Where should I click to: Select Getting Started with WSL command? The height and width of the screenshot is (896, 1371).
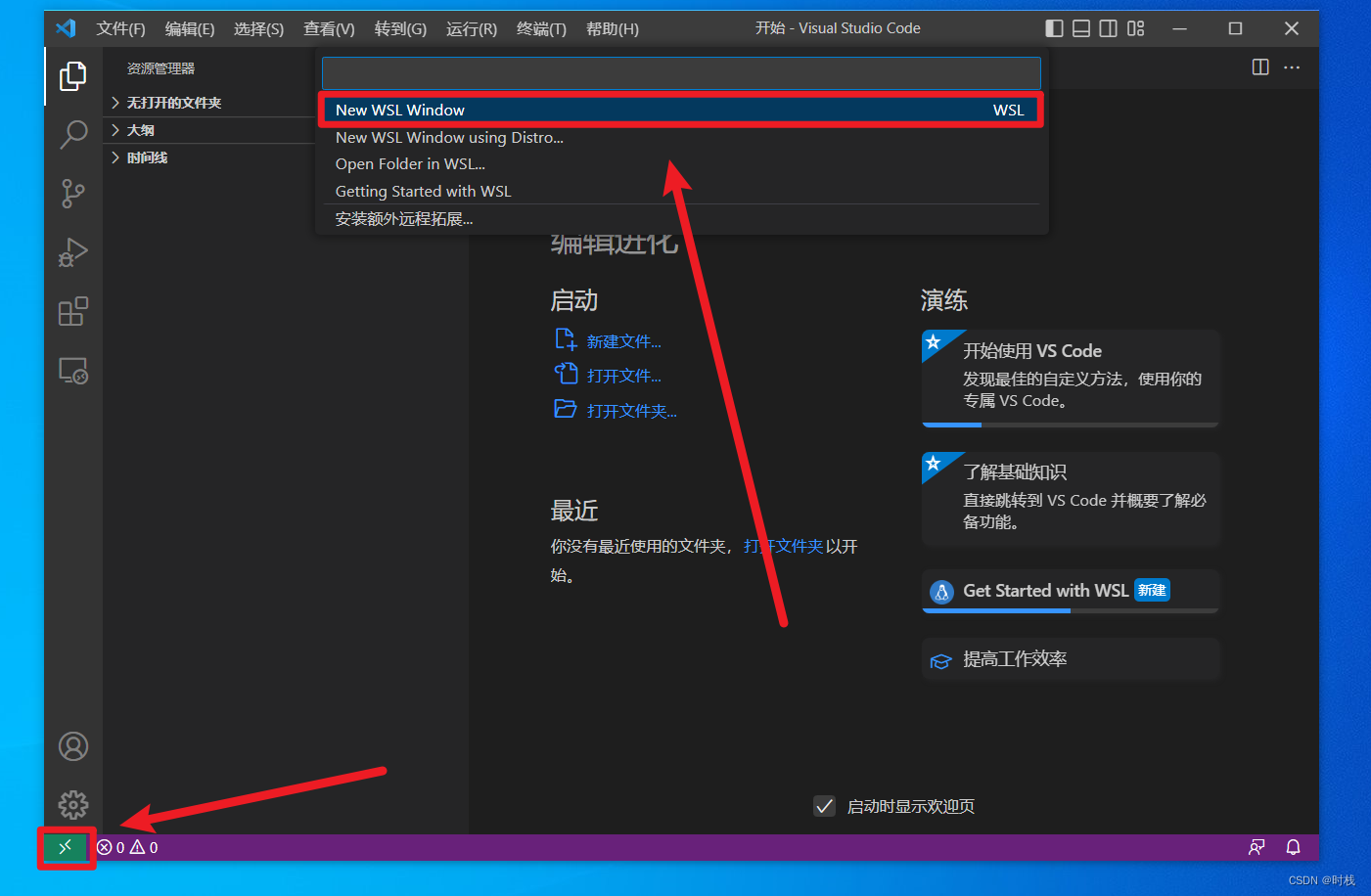[x=681, y=191]
